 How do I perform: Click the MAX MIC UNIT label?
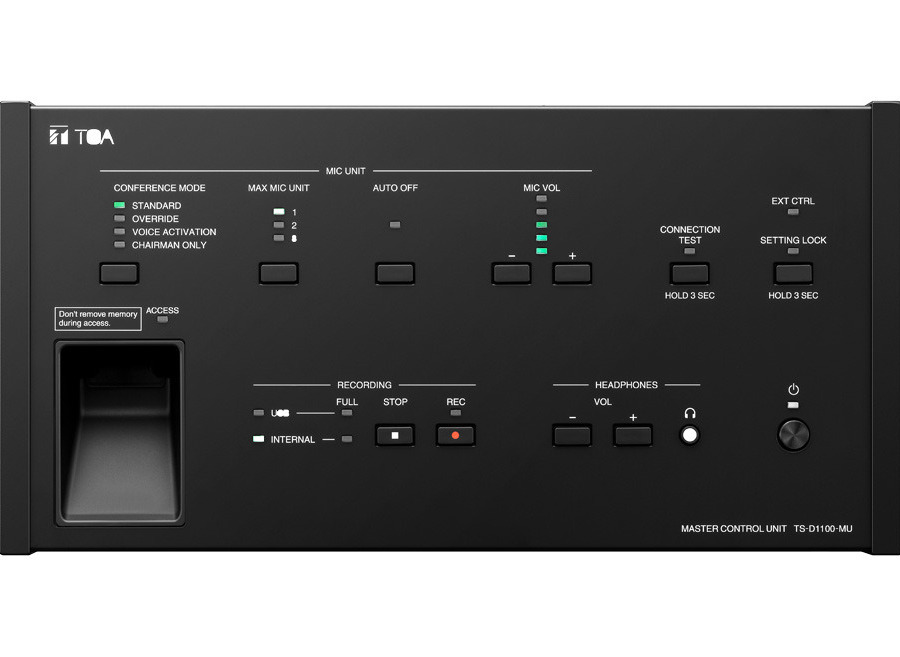point(278,188)
